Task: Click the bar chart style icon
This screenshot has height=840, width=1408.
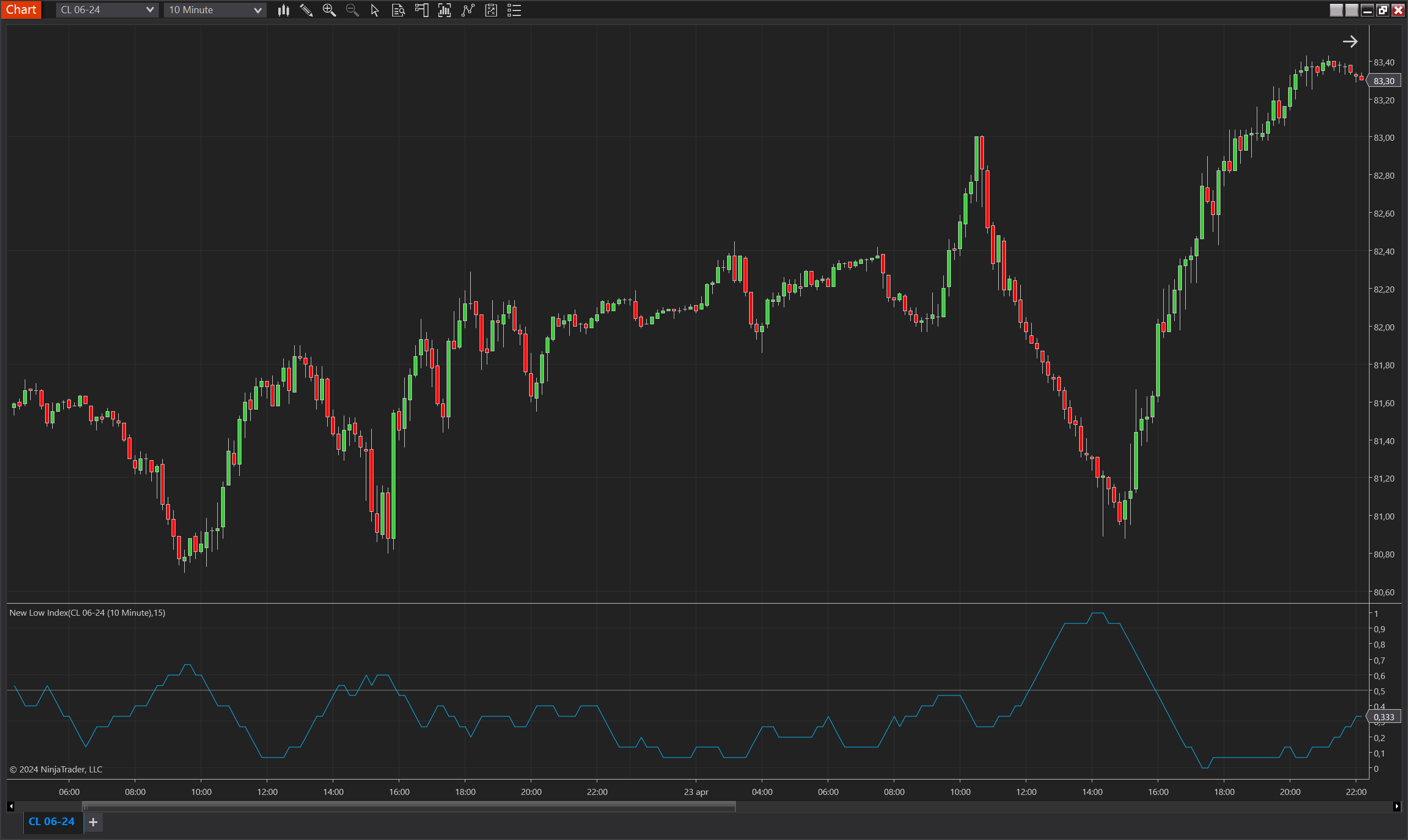Action: (284, 10)
